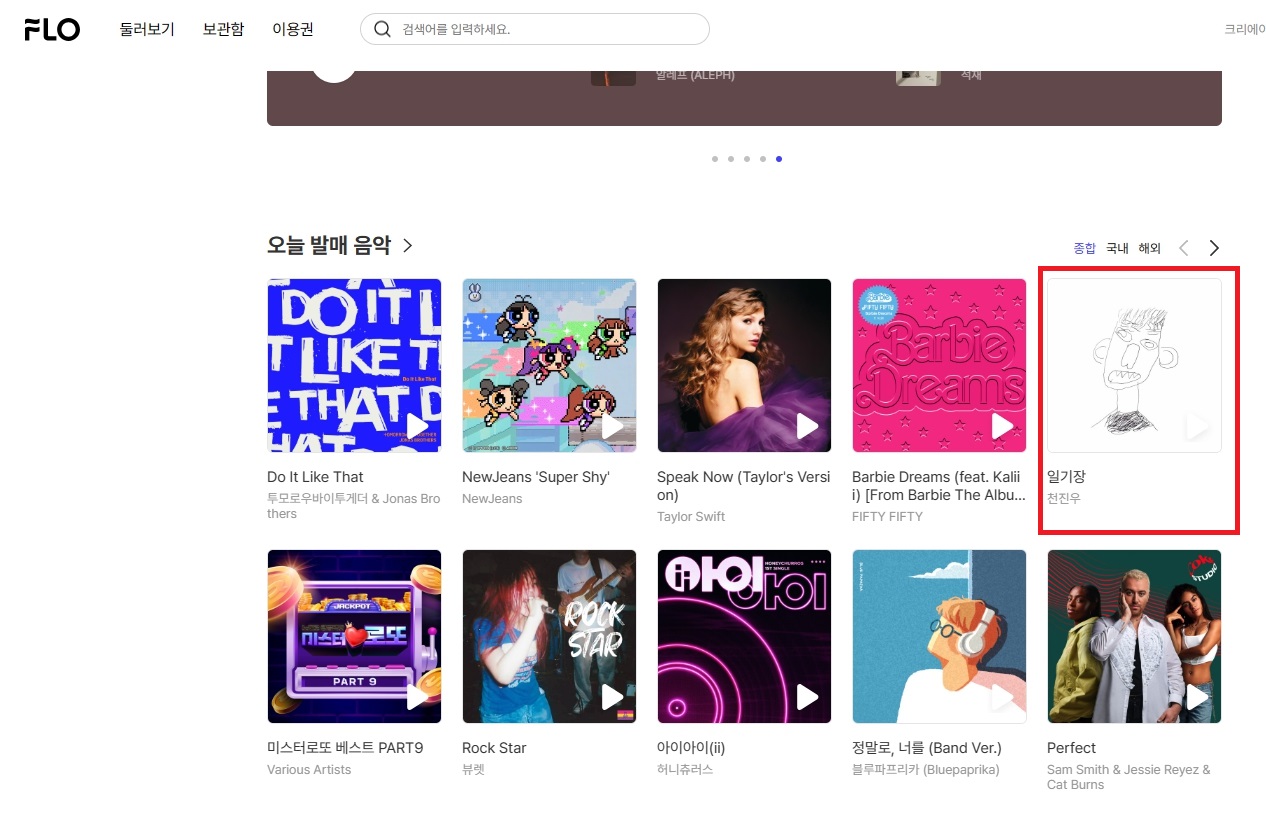Click the 미스터로또 베스트 PART9 title
Screen dimensions: 1266x824
tap(345, 748)
